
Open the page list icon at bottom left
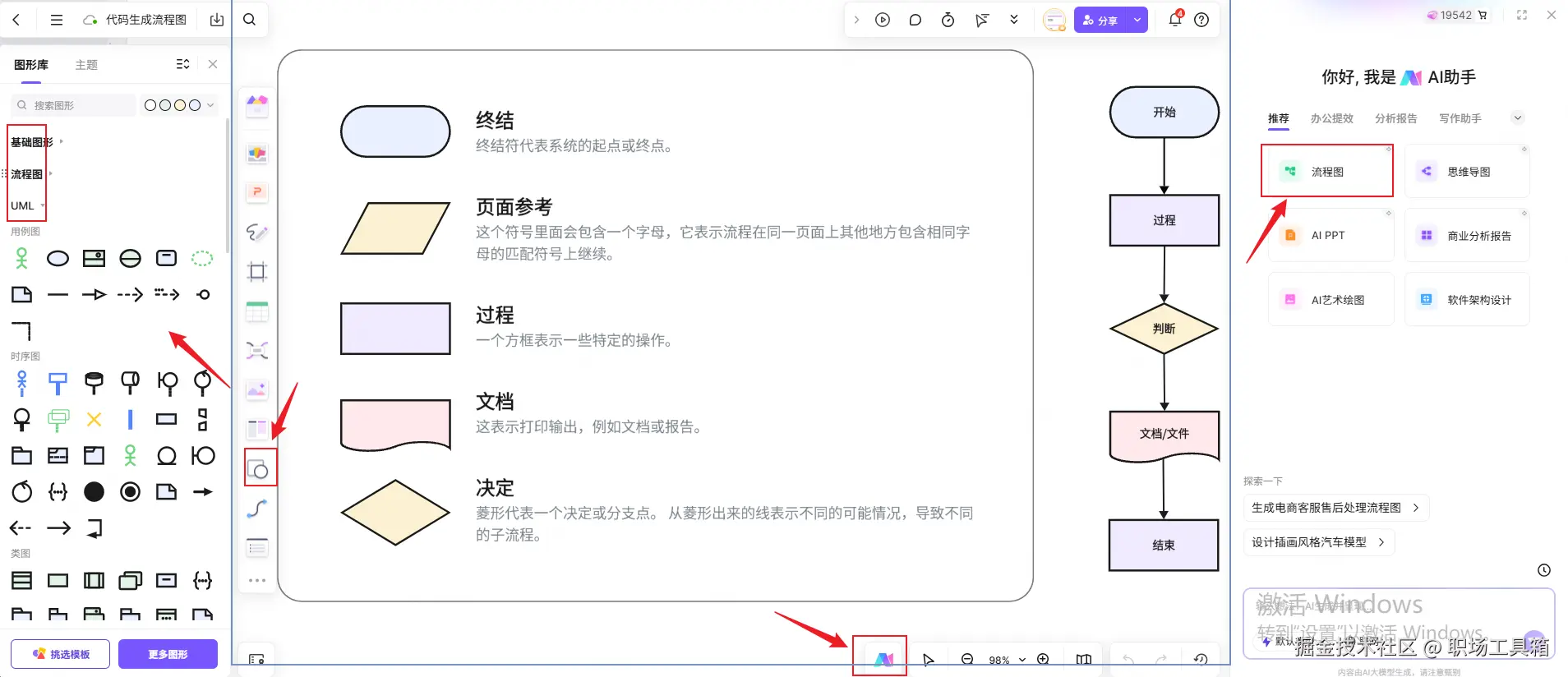pos(256,659)
